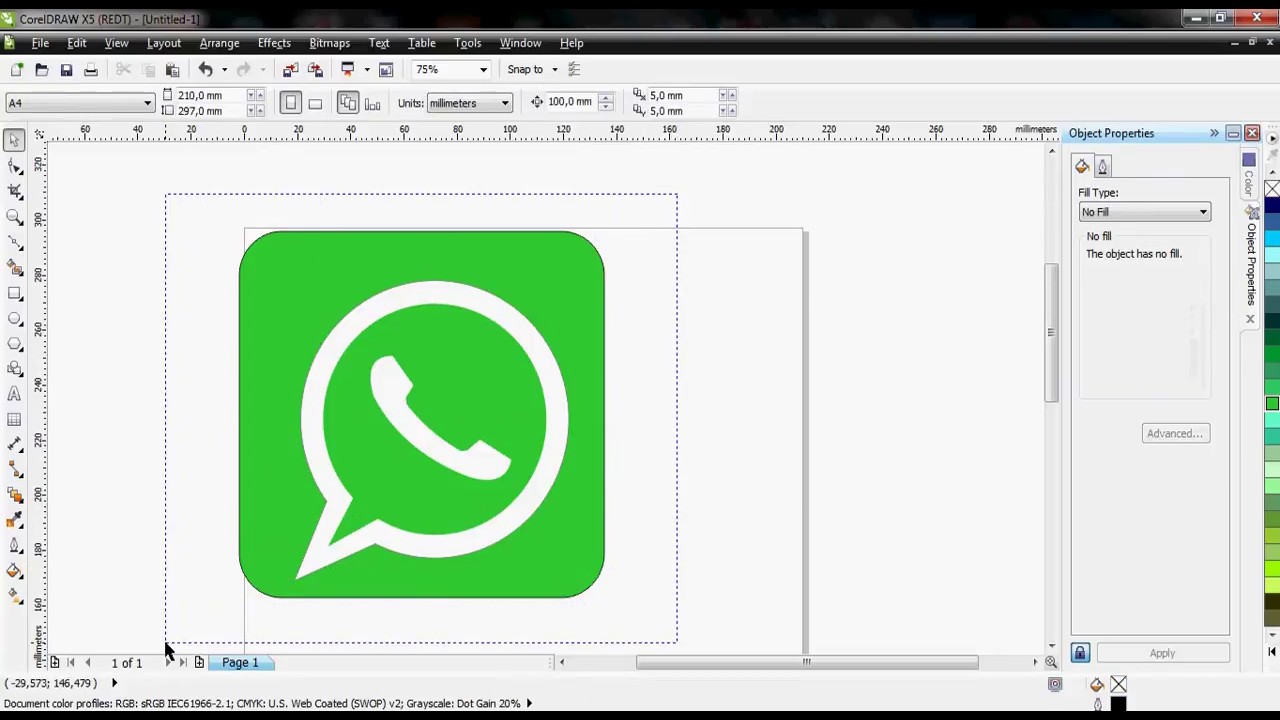Undo the last action
Viewport: 1280px width, 720px height.
coord(205,69)
